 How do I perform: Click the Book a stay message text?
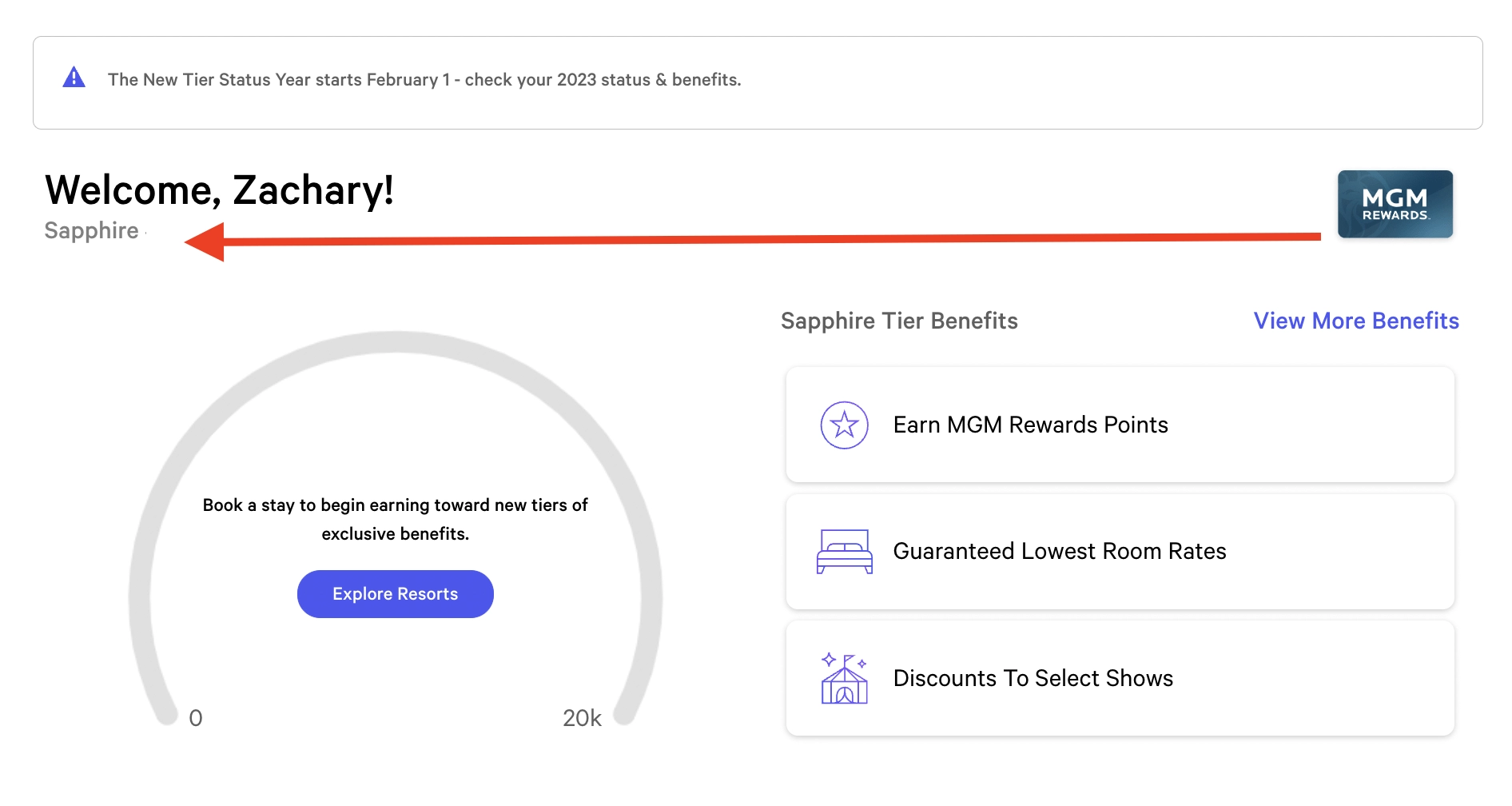click(x=396, y=519)
